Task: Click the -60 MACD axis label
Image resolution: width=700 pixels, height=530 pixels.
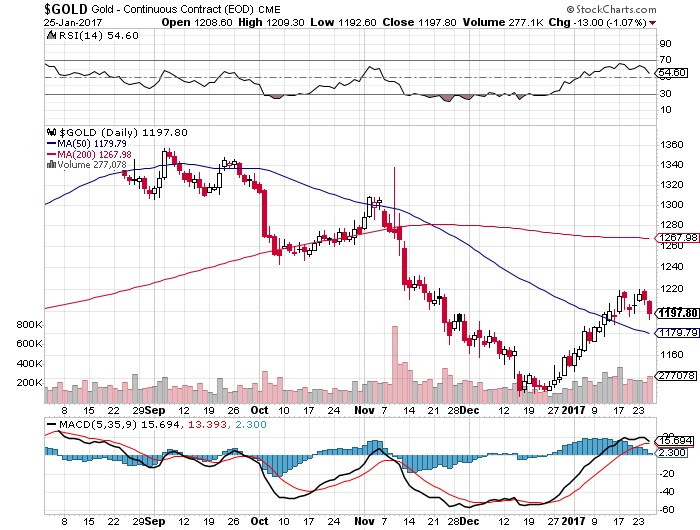Action: coord(667,510)
